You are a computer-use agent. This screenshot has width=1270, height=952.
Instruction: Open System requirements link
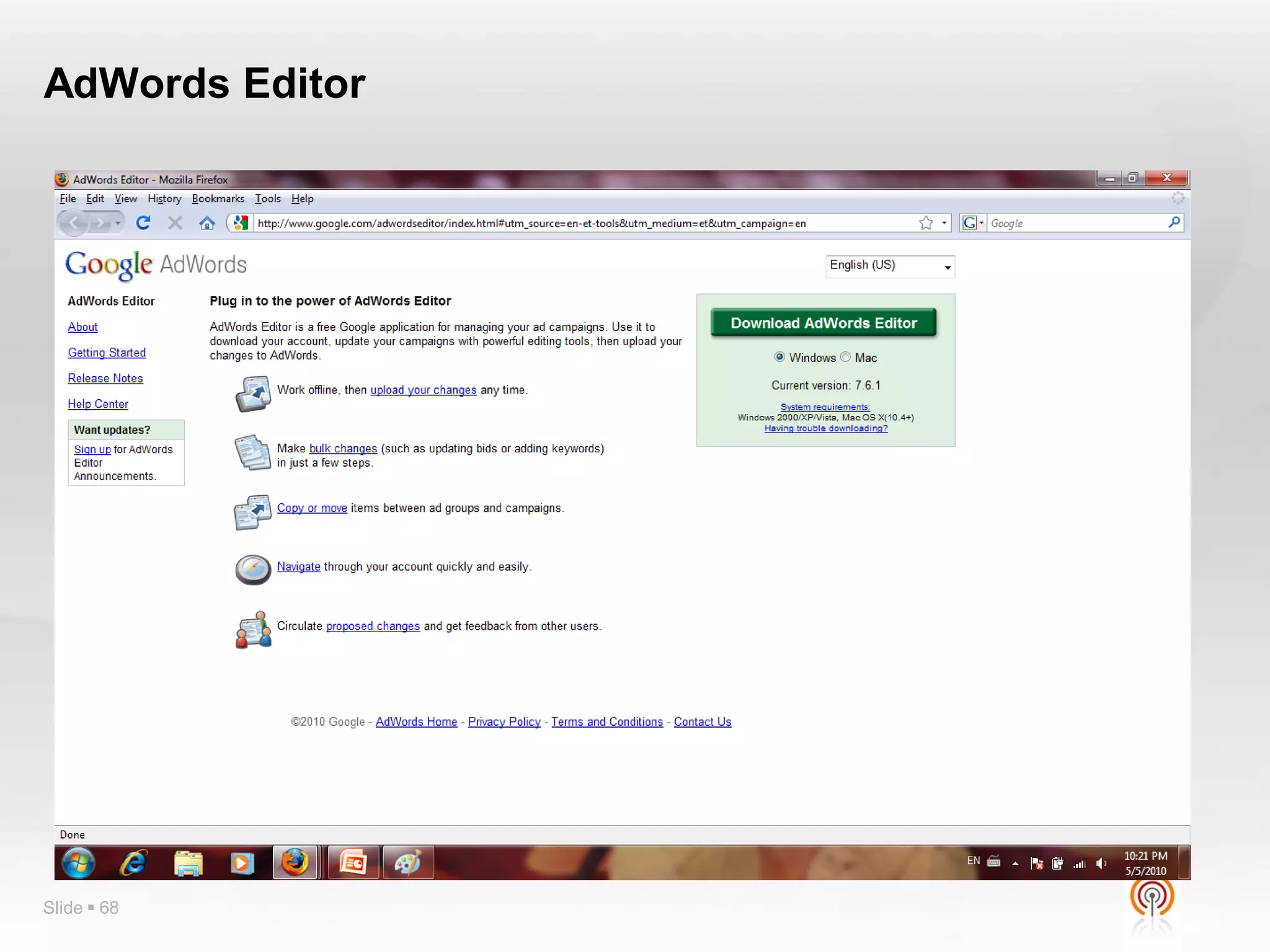click(825, 407)
